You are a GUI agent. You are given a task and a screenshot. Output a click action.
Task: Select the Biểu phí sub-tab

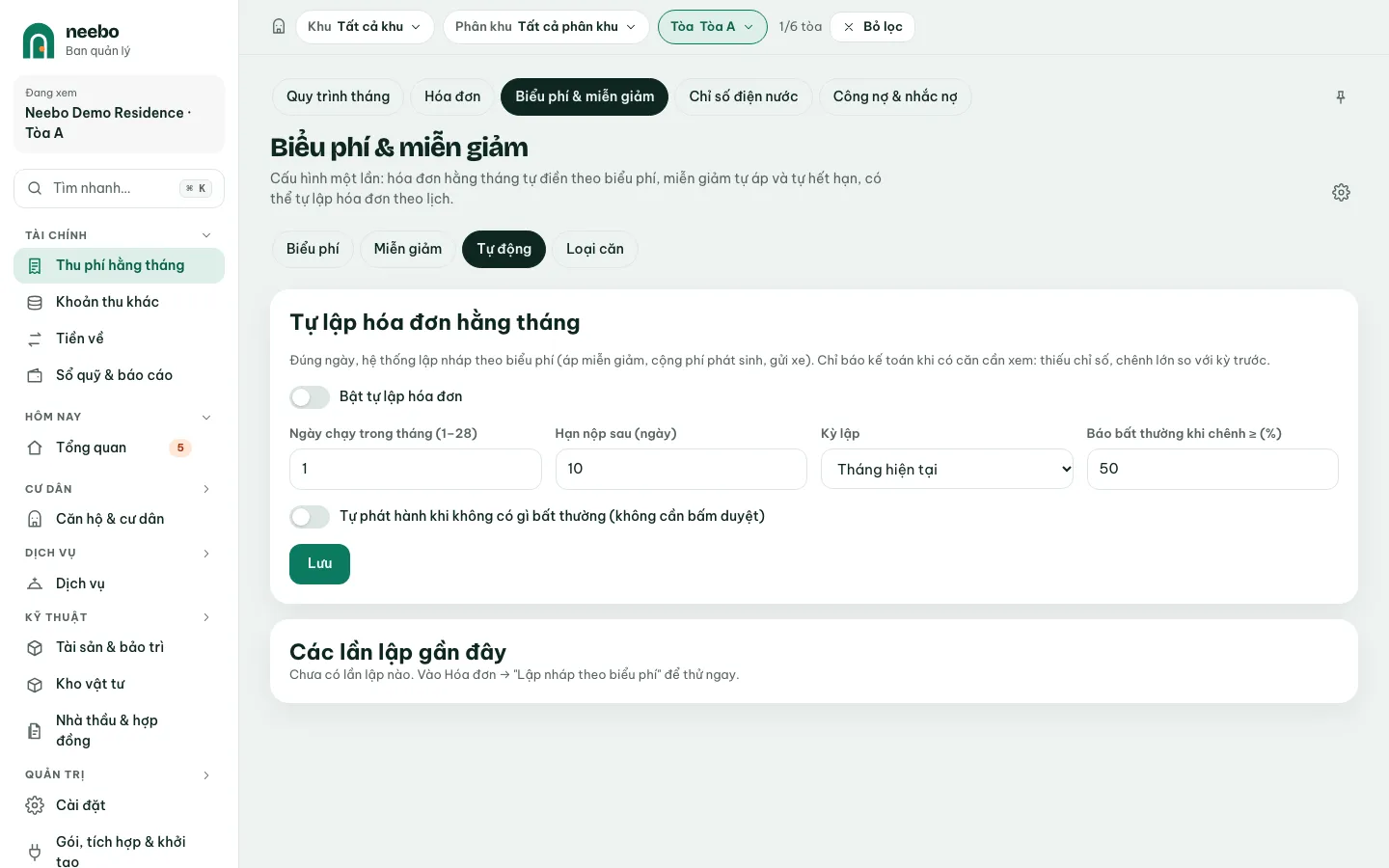313,249
